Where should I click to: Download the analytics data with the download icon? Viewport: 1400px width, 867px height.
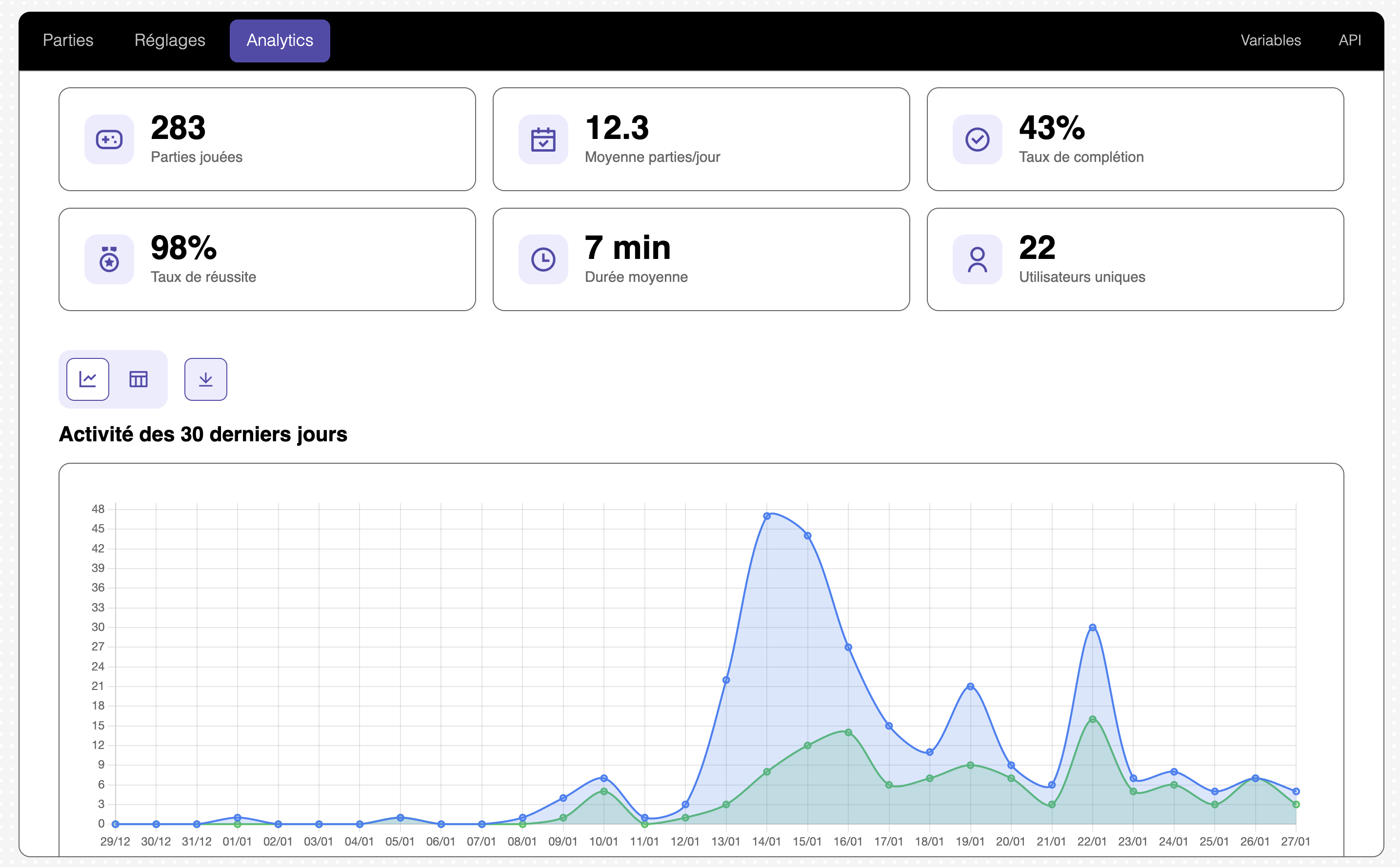(205, 379)
